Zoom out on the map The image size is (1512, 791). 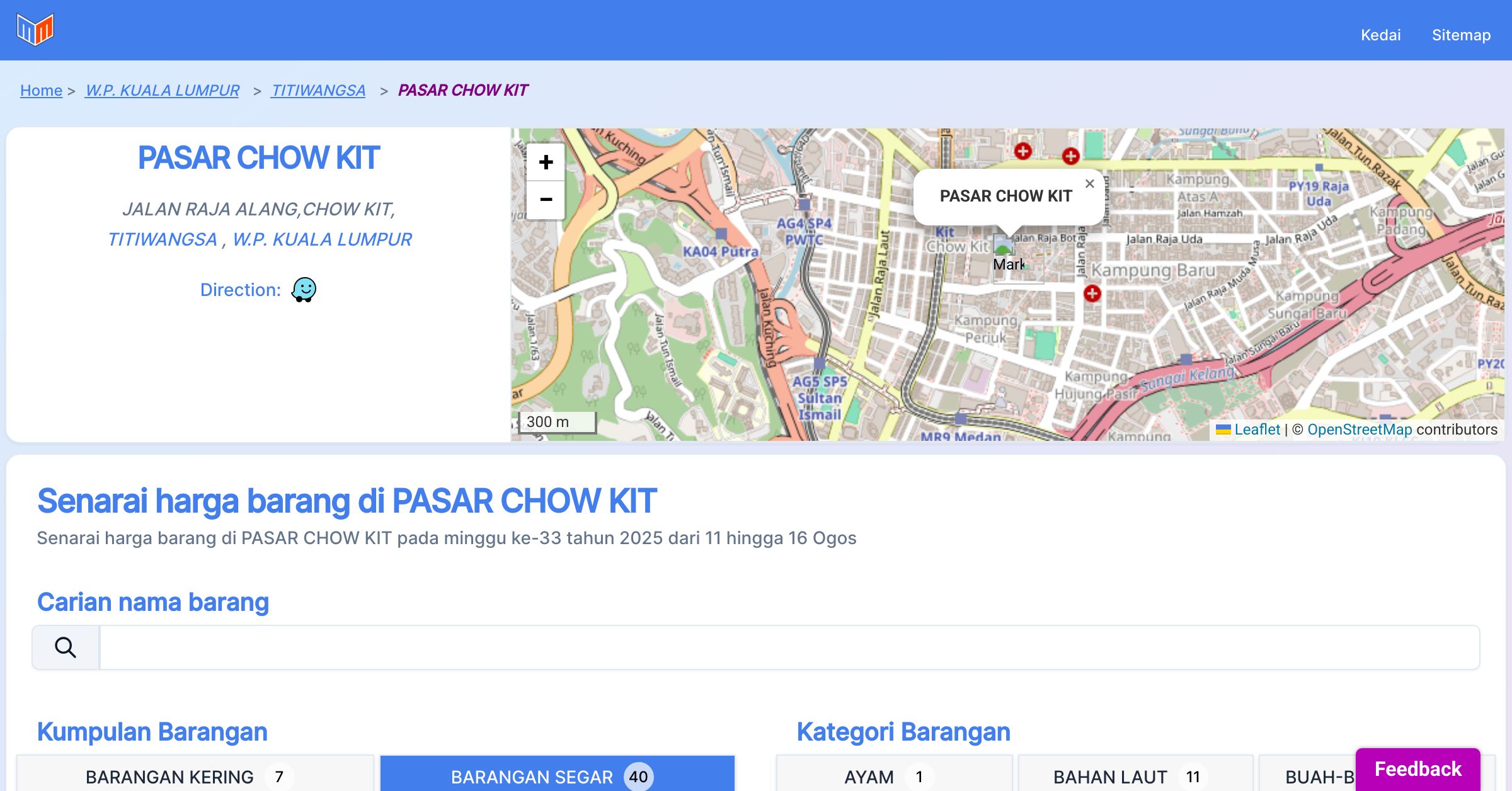click(x=546, y=200)
